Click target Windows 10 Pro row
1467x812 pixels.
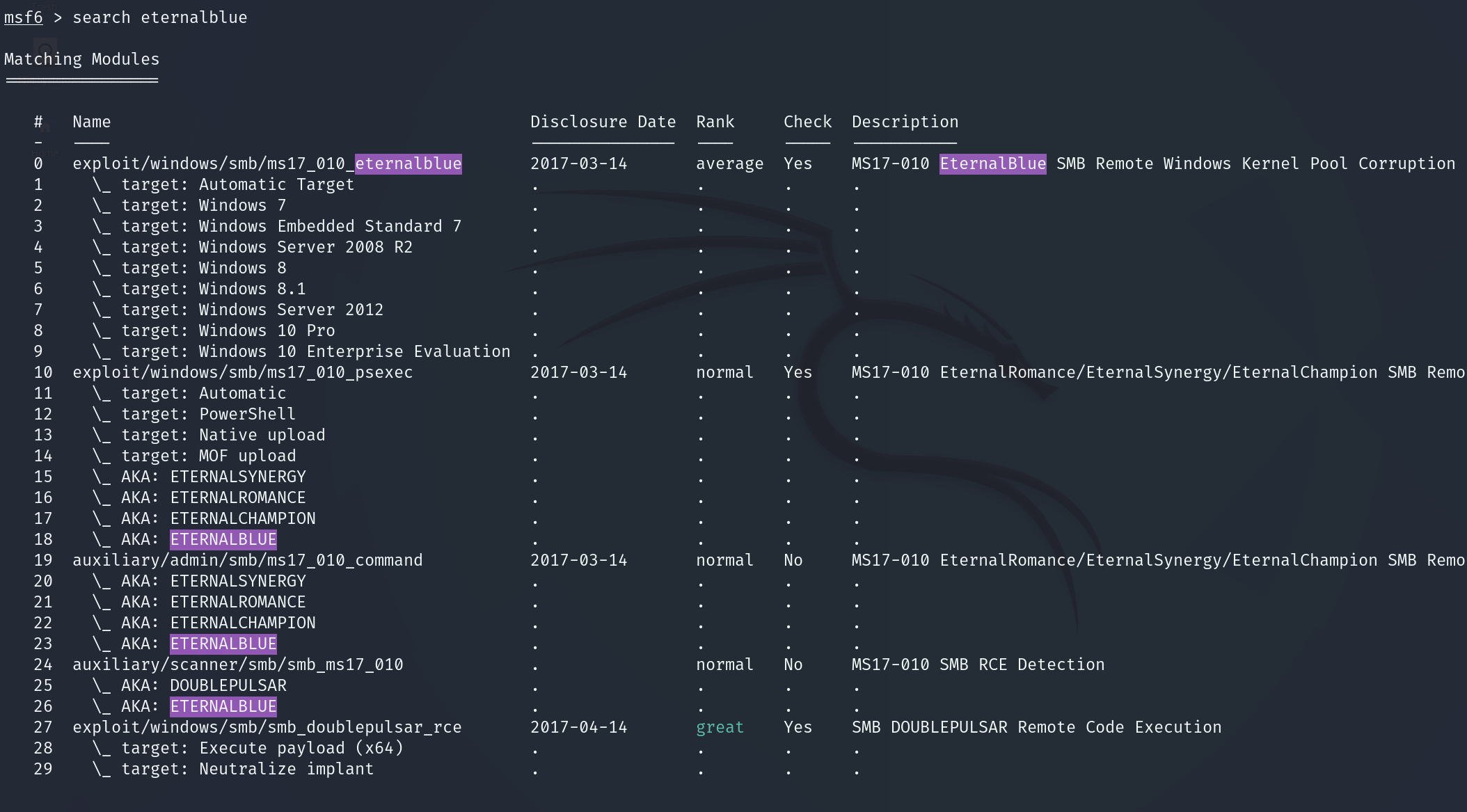tap(228, 331)
